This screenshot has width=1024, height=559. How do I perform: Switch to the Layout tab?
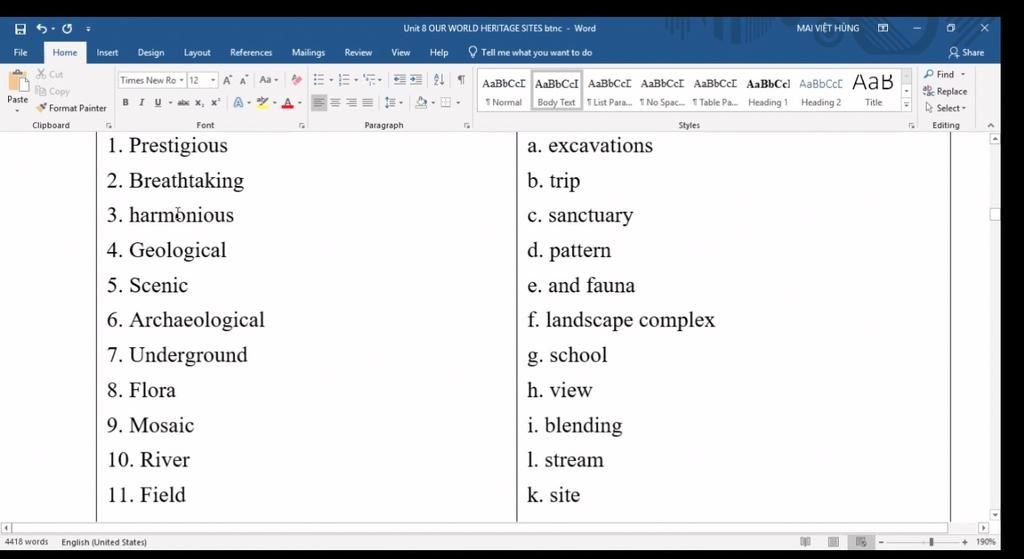point(197,52)
